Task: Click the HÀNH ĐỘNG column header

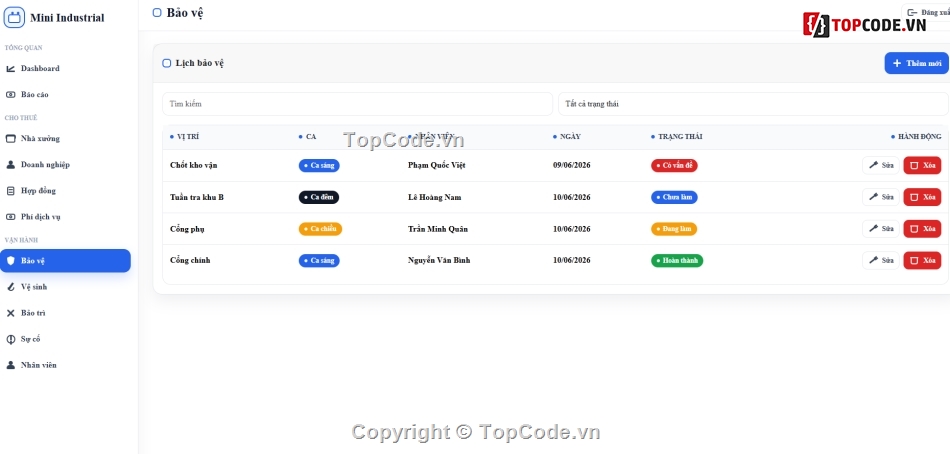Action: (x=916, y=137)
